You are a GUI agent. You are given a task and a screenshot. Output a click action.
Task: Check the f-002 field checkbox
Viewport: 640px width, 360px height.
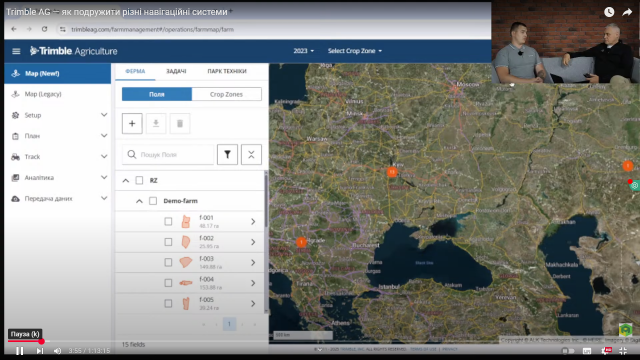tap(168, 242)
